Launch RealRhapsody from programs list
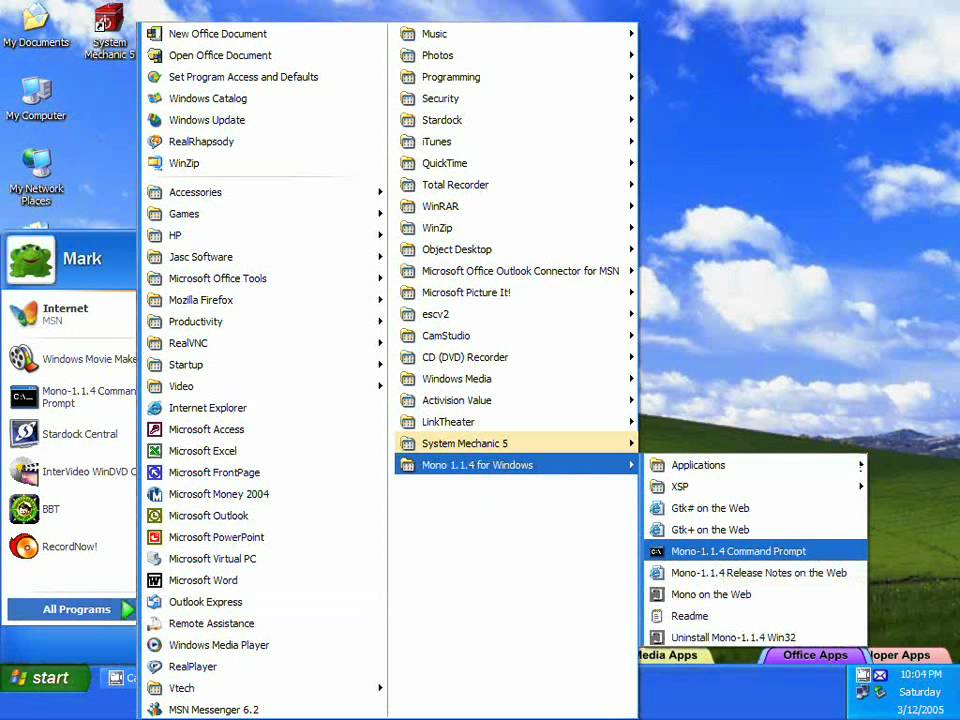Screen dimensions: 960x720 [x=264, y=141]
